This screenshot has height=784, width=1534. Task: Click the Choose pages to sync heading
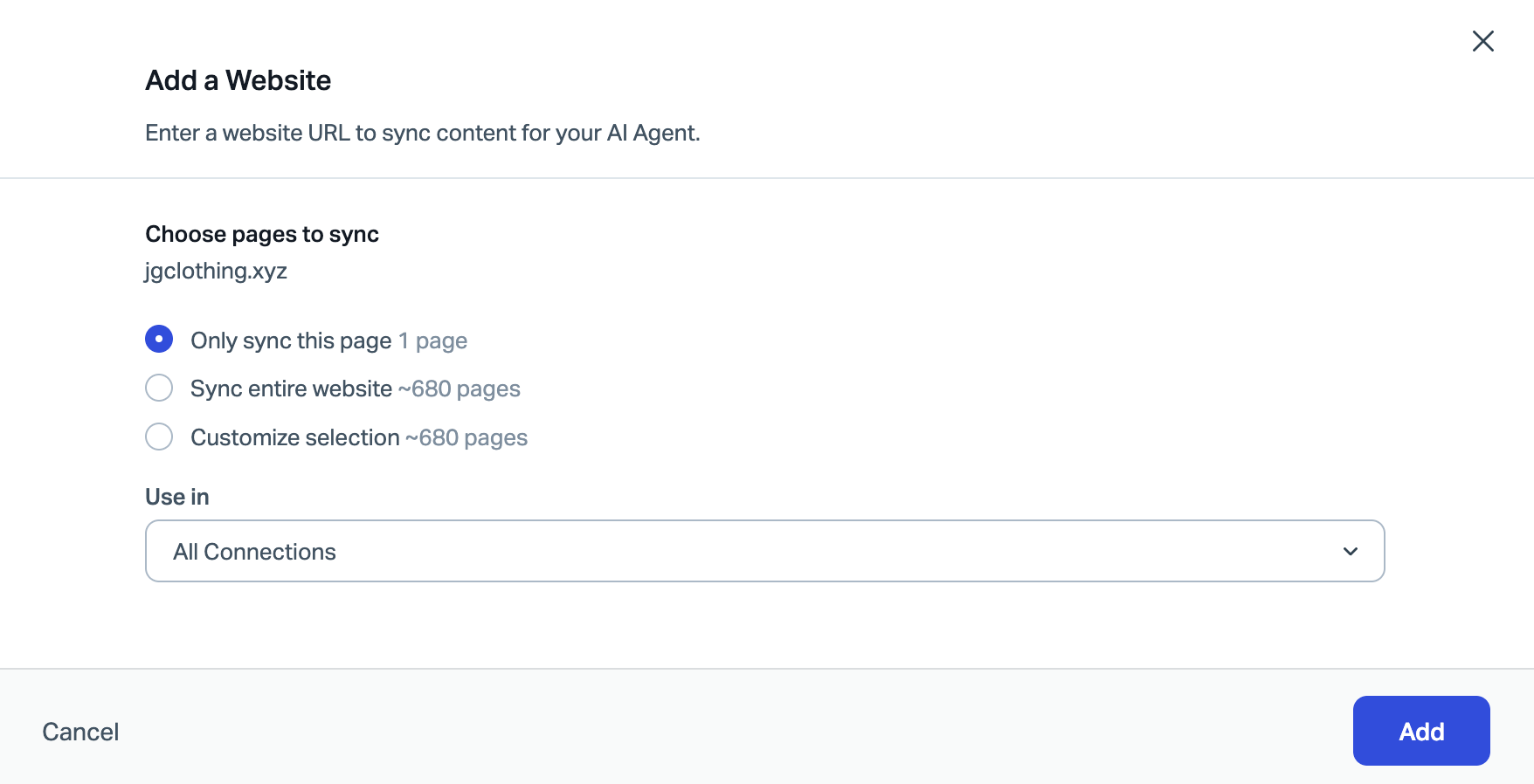click(x=262, y=234)
